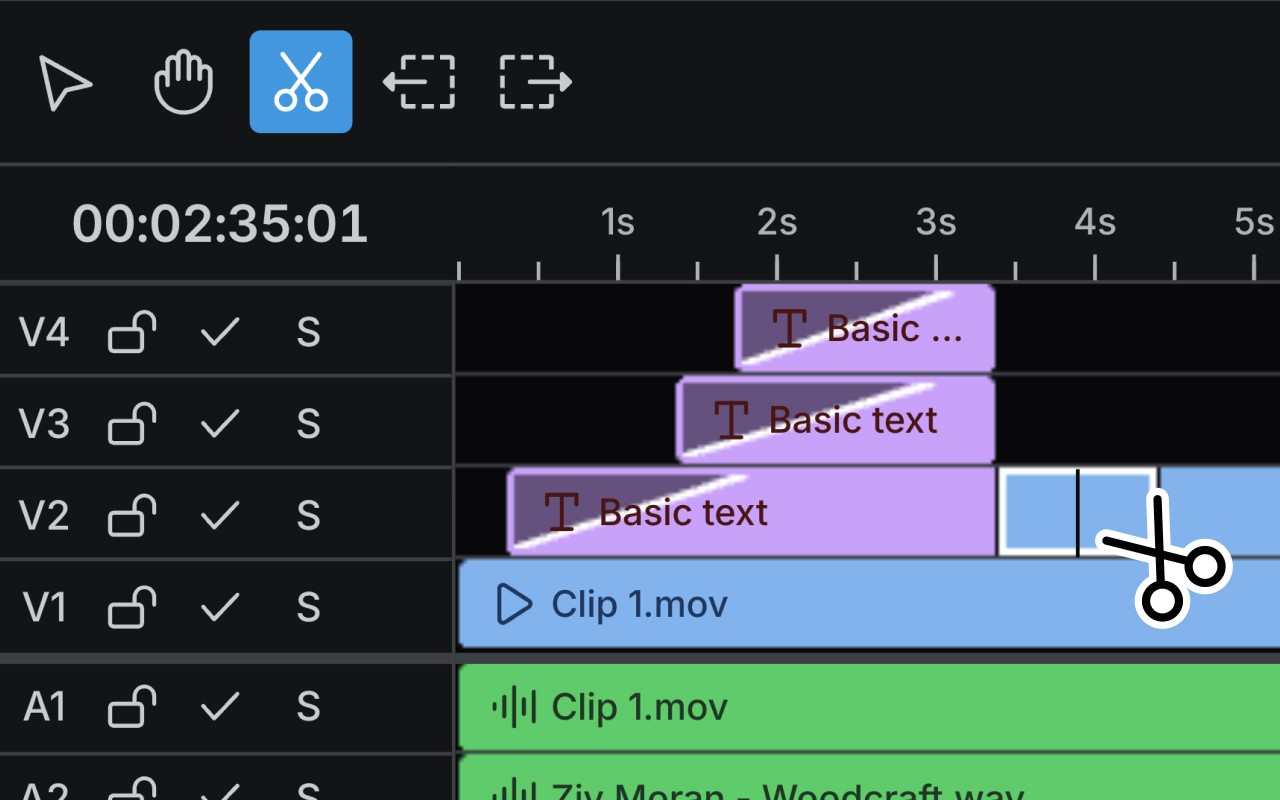Click the 00:02:35:01 timecode field
Viewport: 1280px width, 800px height.
220,224
